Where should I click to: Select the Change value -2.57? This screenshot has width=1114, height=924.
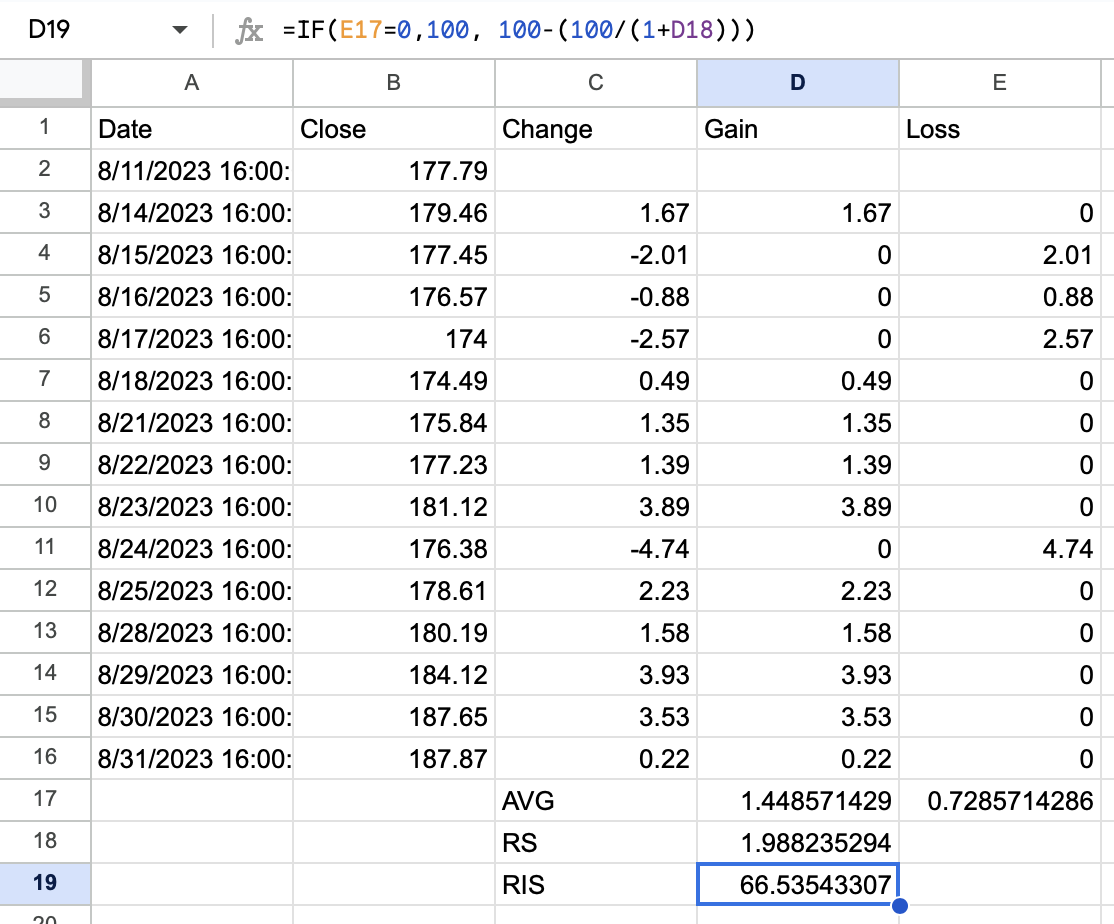tap(595, 338)
